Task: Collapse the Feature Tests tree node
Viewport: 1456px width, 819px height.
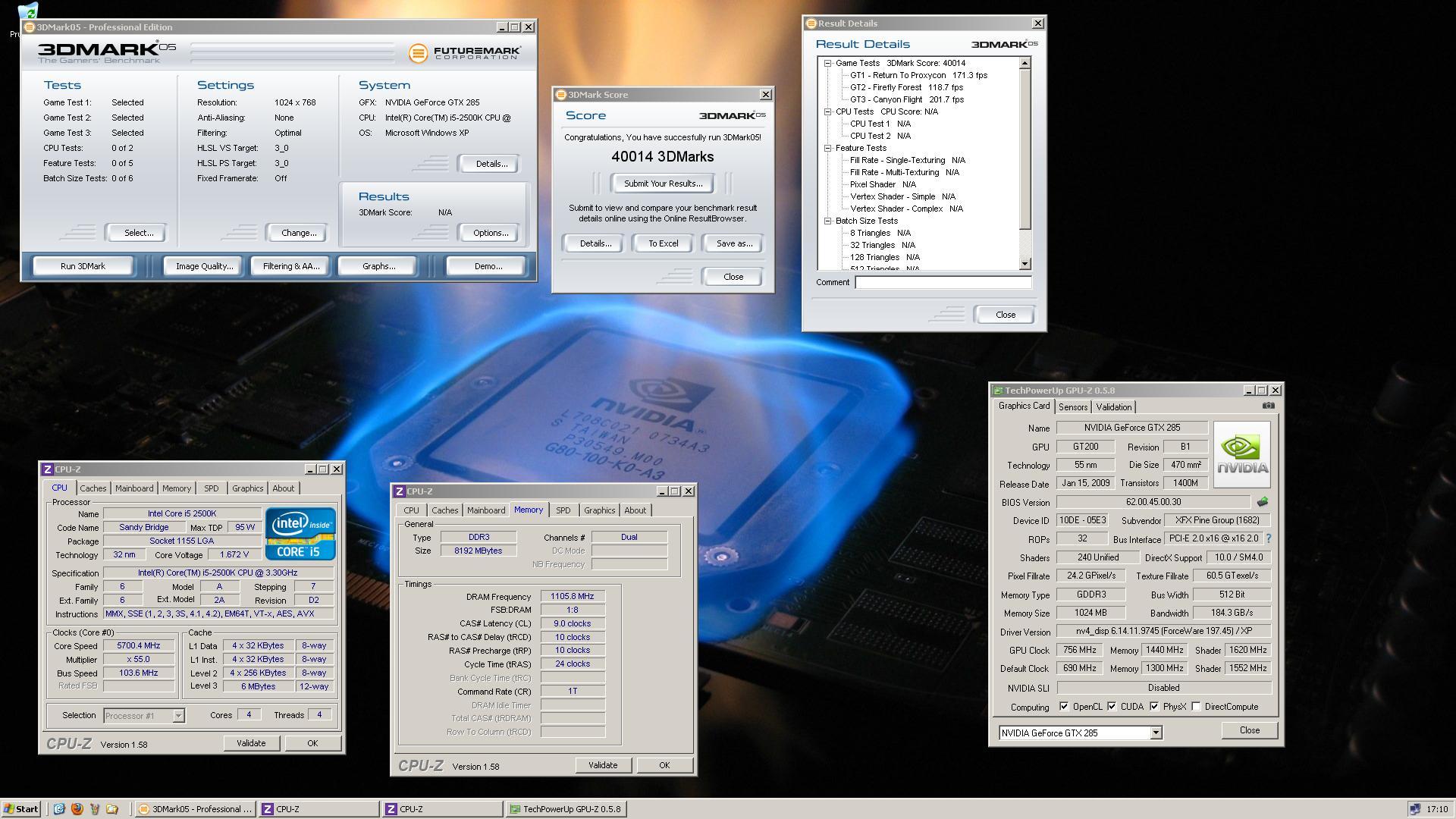Action: (x=828, y=149)
